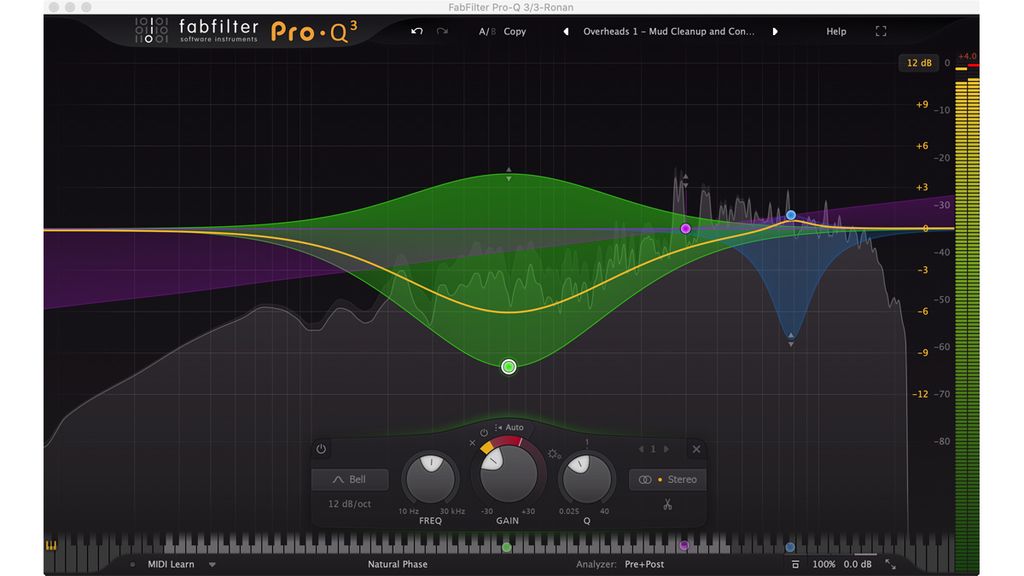Remove the band using the X icon

tap(696, 449)
